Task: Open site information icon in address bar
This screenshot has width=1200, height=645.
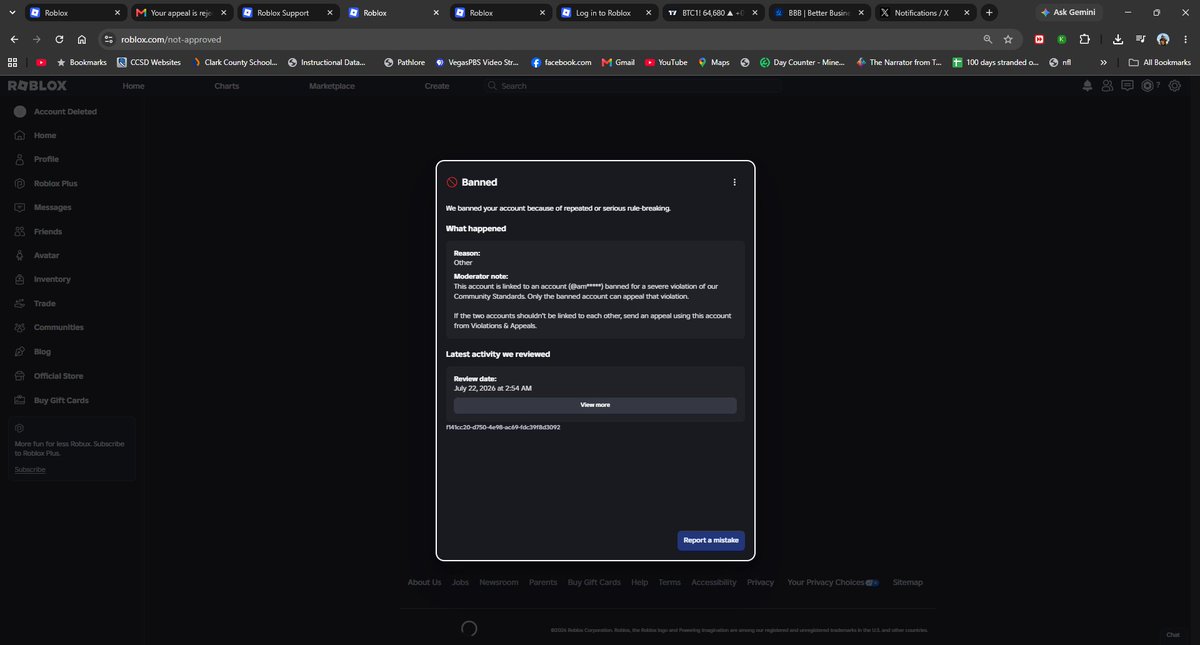Action: (x=109, y=39)
